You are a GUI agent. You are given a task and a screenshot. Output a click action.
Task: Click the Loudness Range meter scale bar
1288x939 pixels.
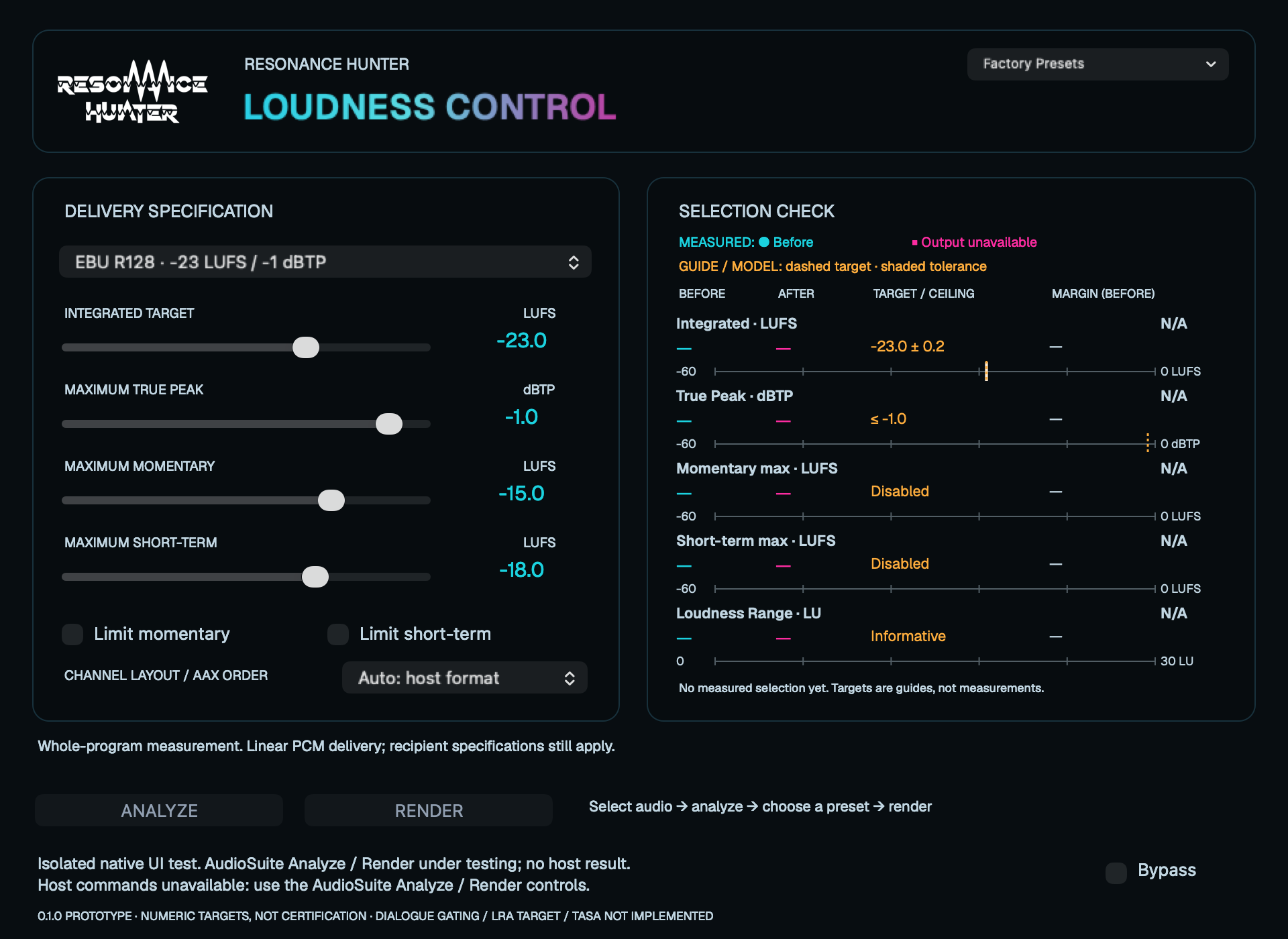pos(935,661)
